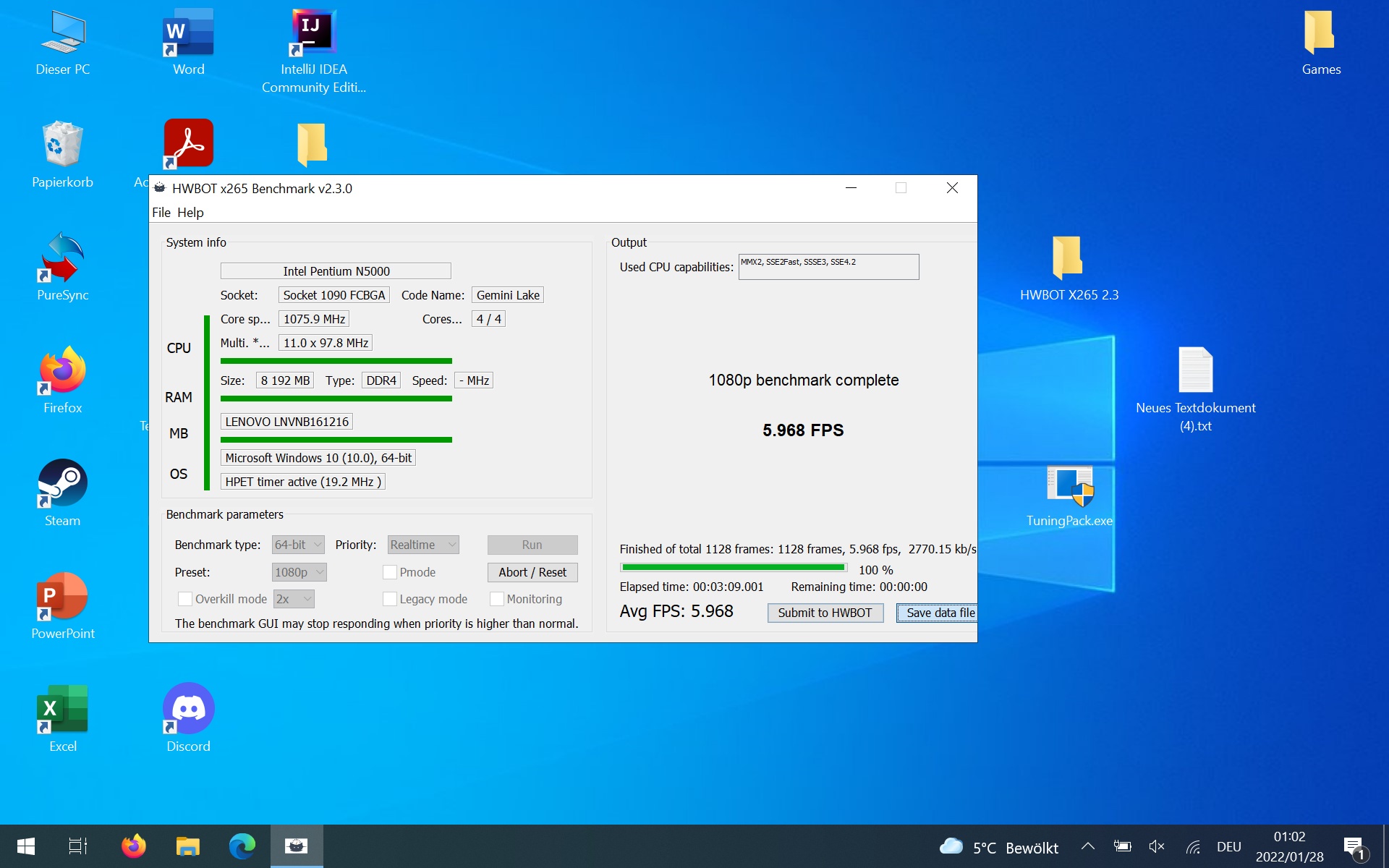Launch Steam from the desktop

63,493
